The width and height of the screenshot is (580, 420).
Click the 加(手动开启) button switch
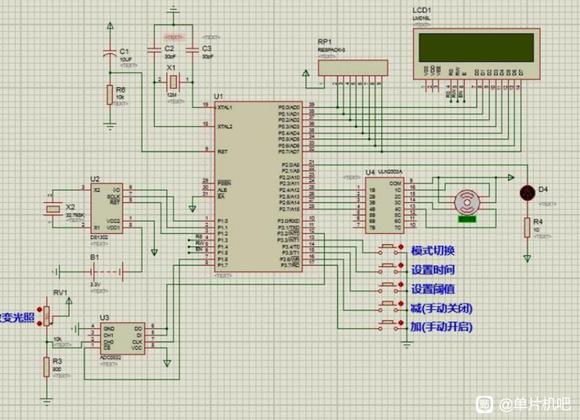point(388,325)
